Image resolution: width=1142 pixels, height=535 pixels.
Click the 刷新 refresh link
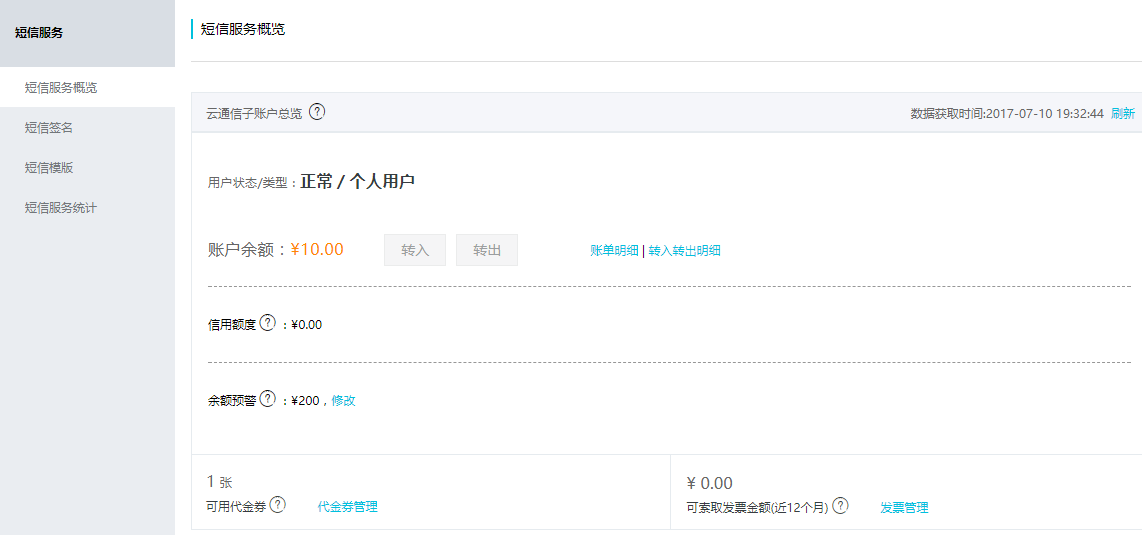click(x=1122, y=114)
